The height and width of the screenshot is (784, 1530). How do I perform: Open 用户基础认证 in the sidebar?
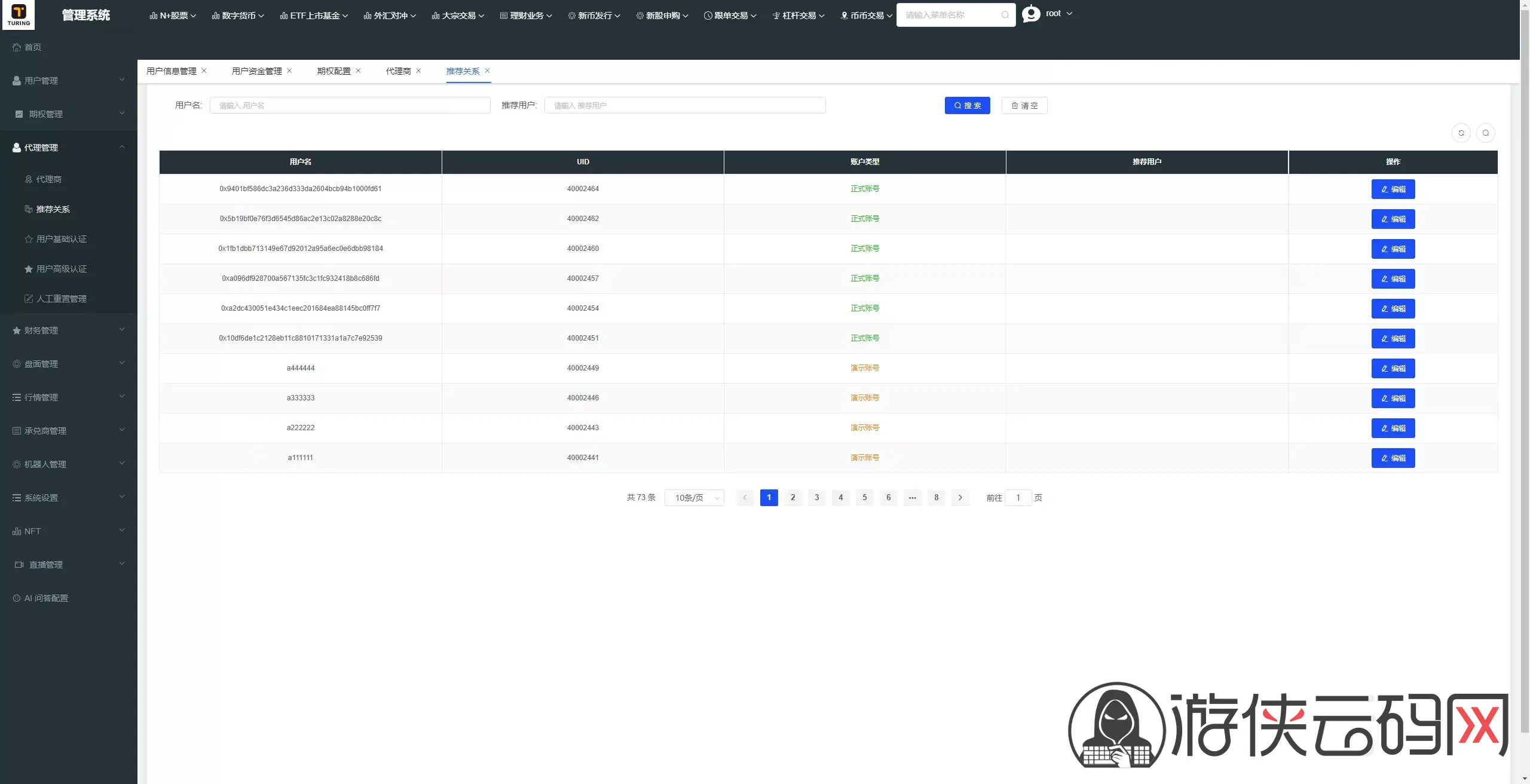61,239
